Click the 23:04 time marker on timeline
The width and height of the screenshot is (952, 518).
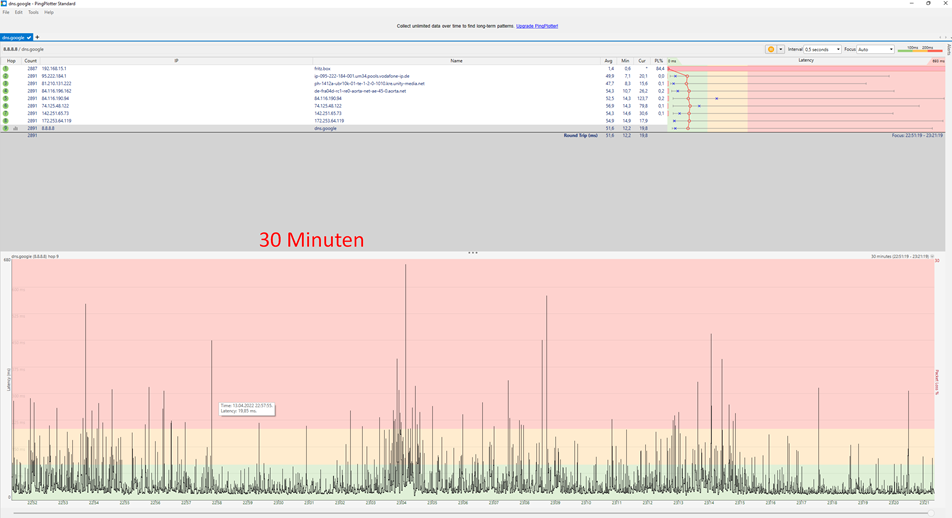coord(401,503)
